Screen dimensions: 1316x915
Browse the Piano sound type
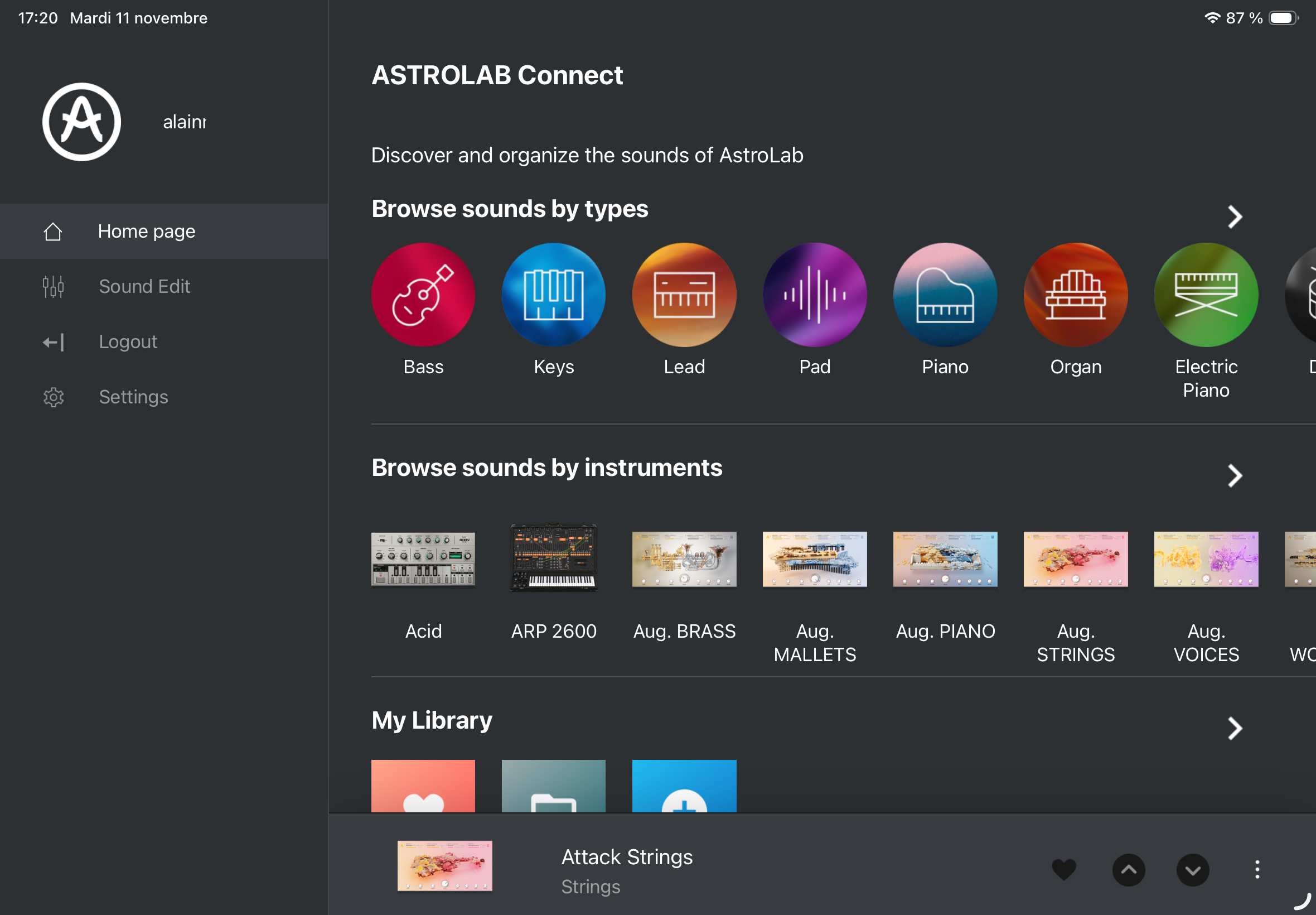(x=945, y=295)
